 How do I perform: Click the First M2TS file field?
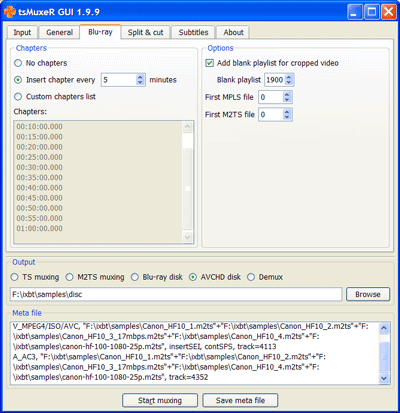click(x=271, y=115)
